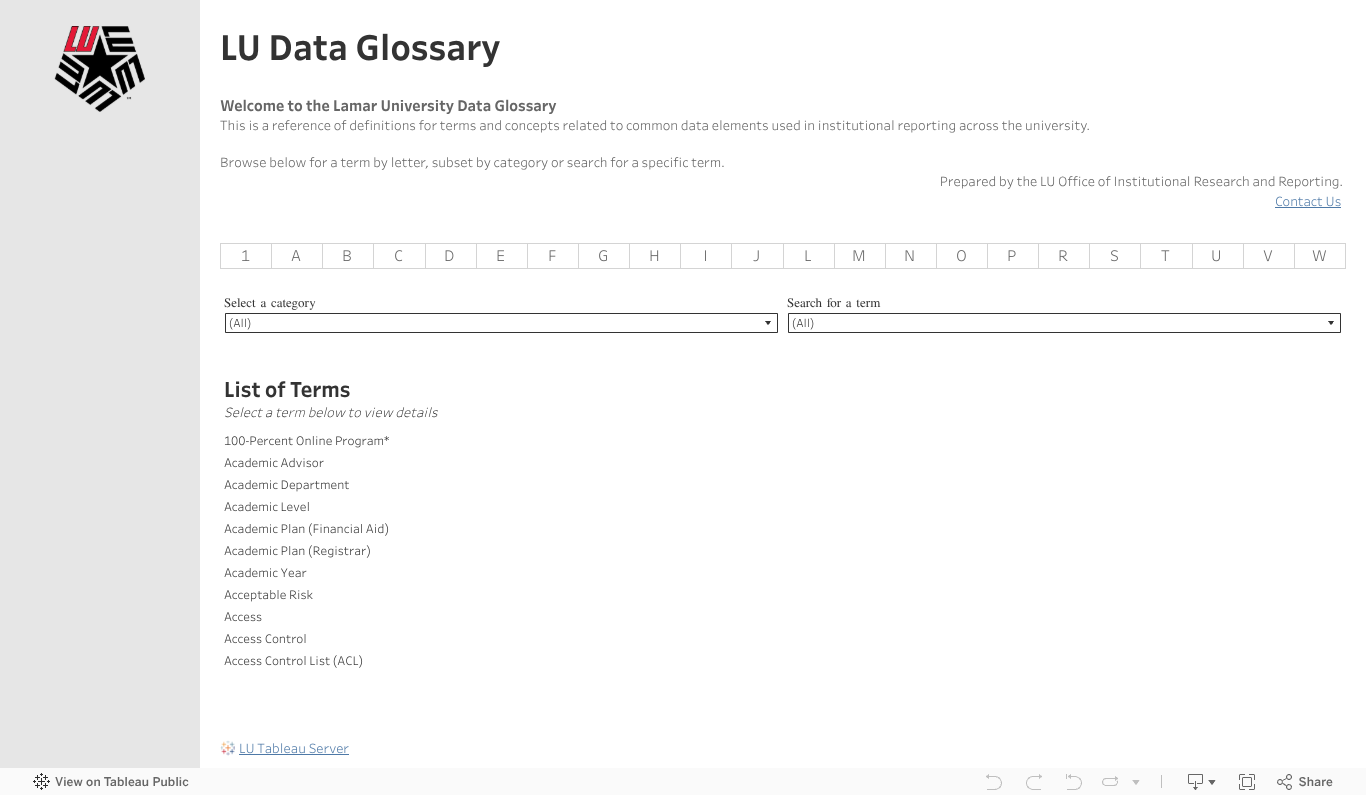1366x795 pixels.
Task: Follow the LU Tableau Server link
Action: 294,748
